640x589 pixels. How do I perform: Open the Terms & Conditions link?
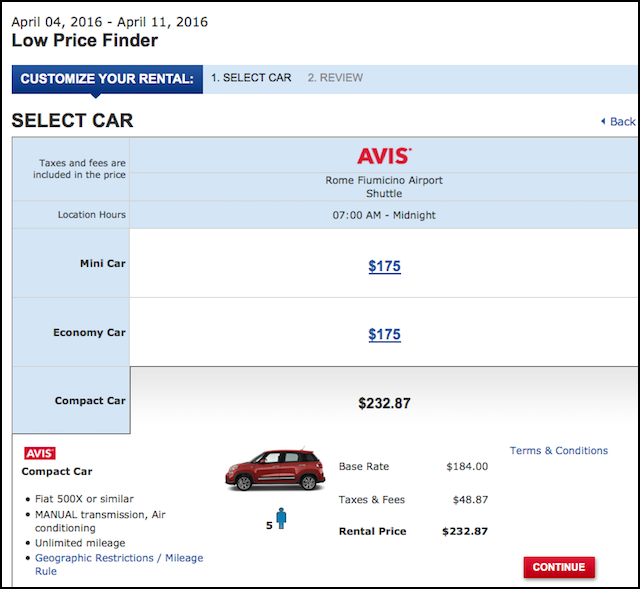point(558,451)
